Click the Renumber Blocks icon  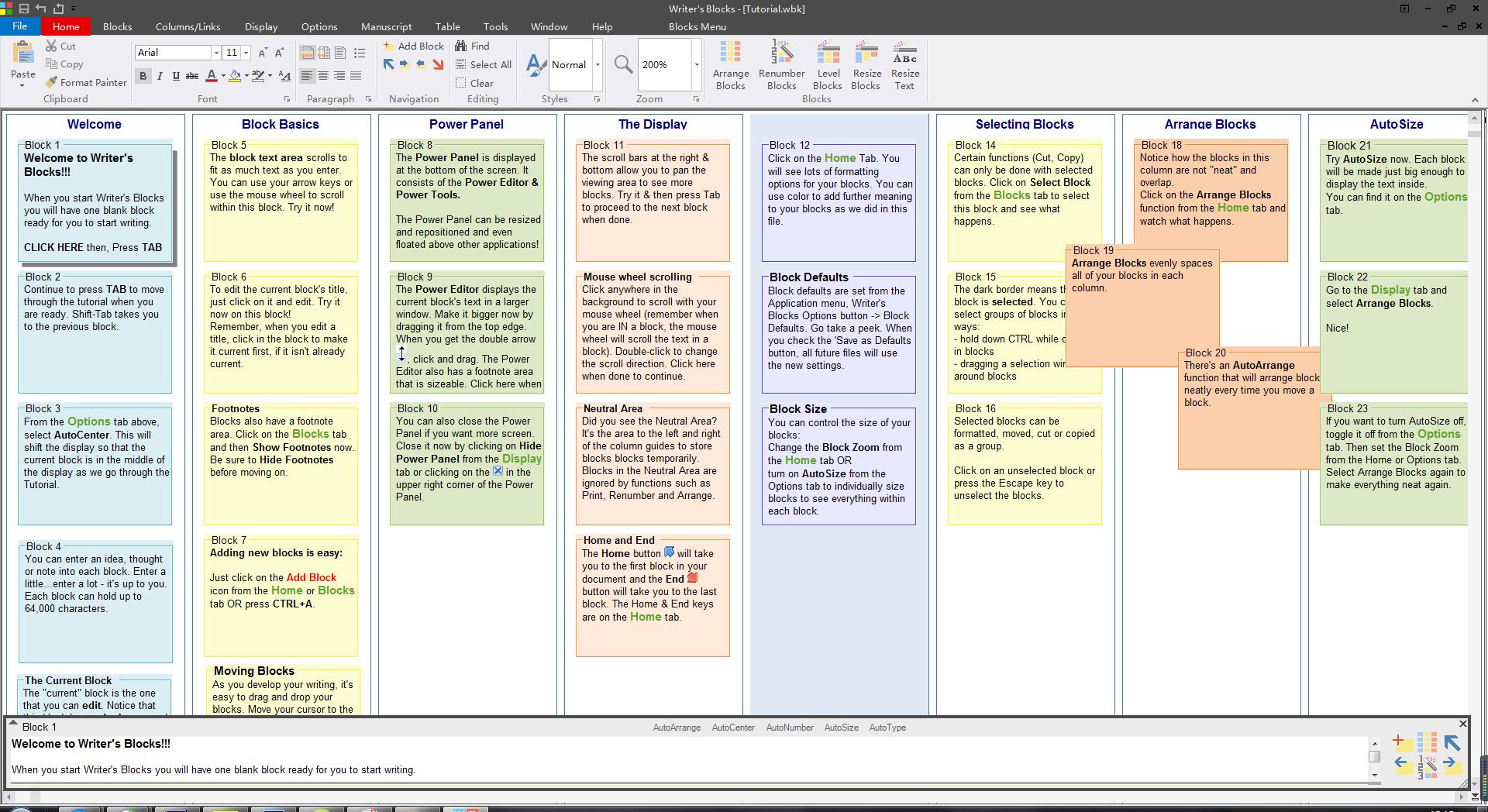click(781, 65)
